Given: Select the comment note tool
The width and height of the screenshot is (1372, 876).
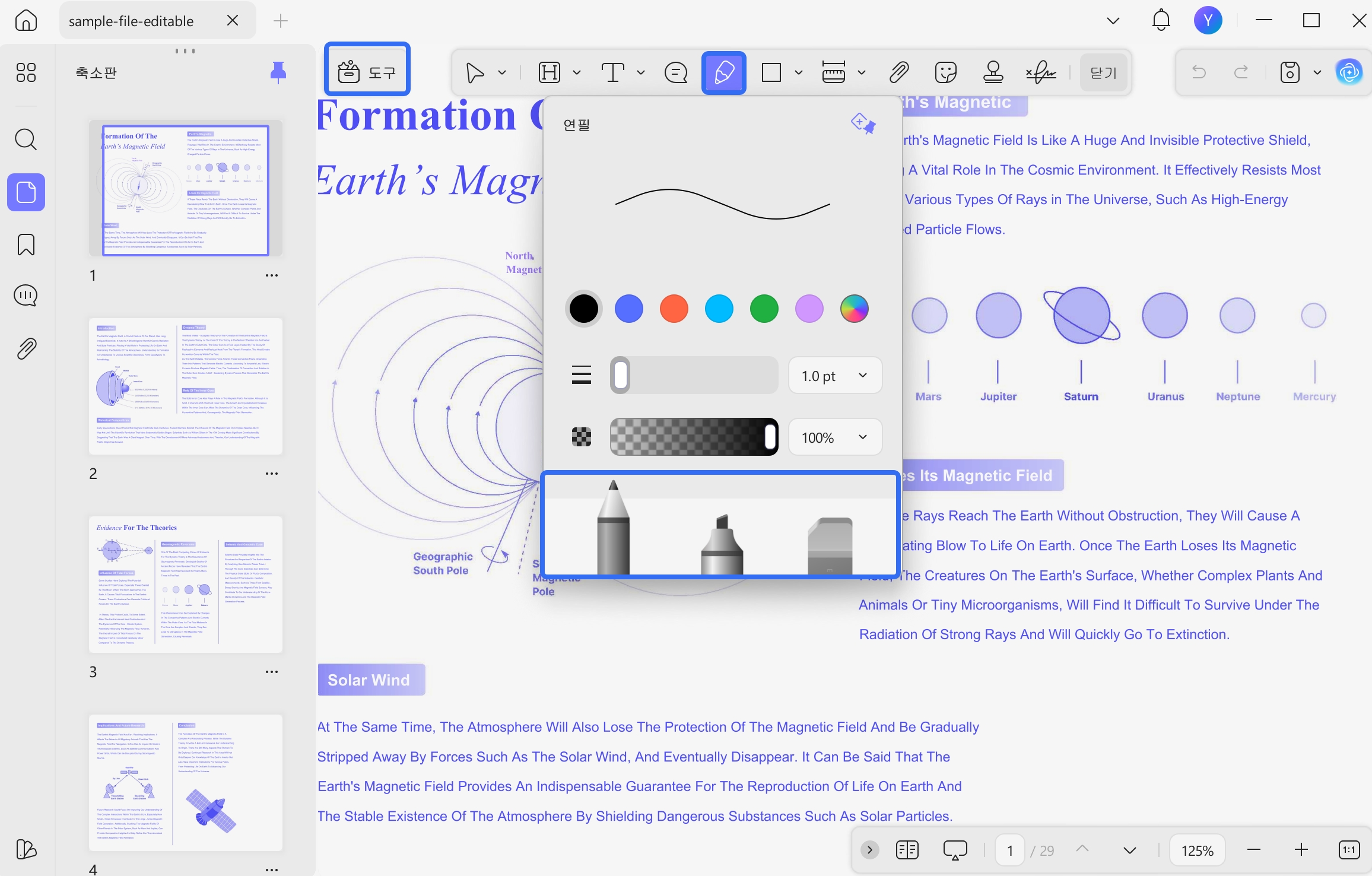Looking at the screenshot, I should point(676,72).
